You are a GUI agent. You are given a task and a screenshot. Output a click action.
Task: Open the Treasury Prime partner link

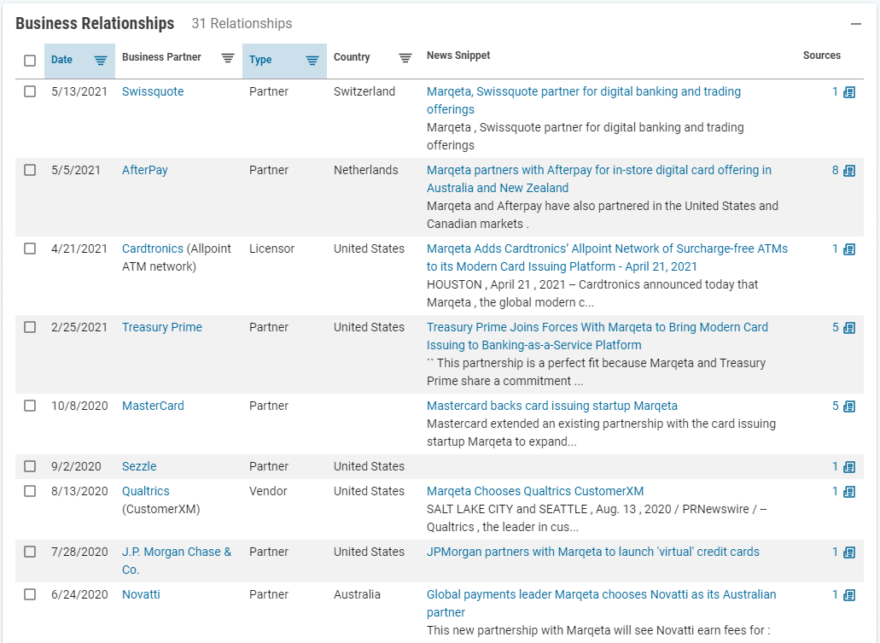pyautogui.click(x=162, y=327)
